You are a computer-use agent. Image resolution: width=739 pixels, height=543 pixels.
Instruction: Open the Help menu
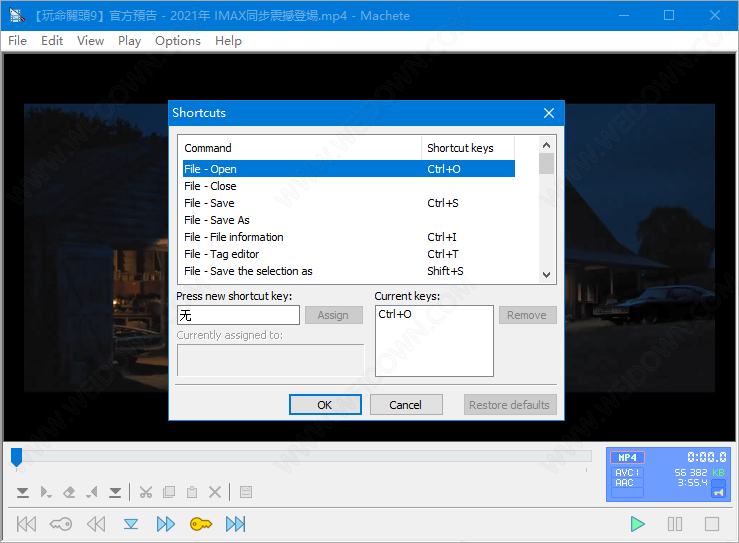click(228, 41)
